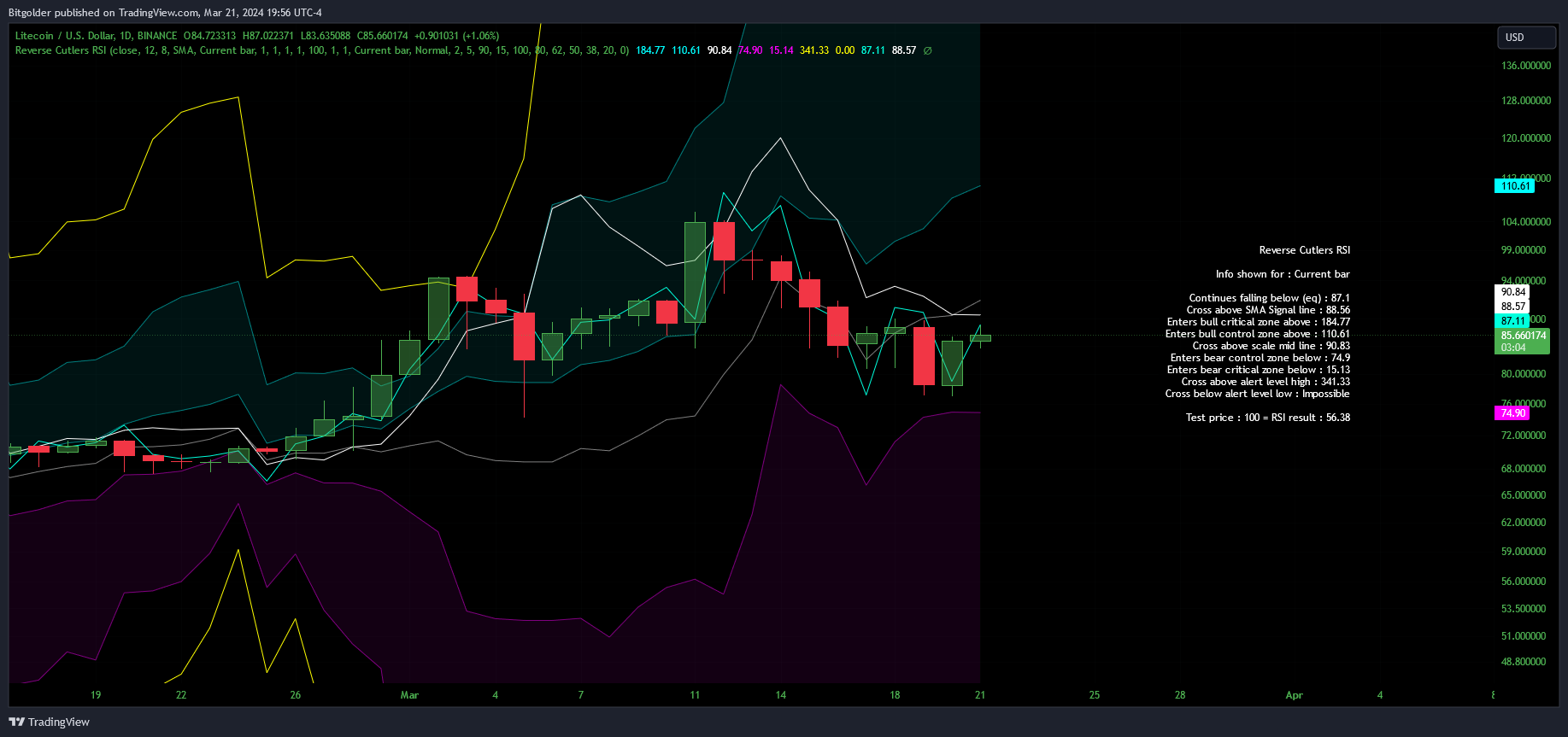Click the 87.11 price axis label
Viewport: 1568px width, 737px height.
(1513, 321)
